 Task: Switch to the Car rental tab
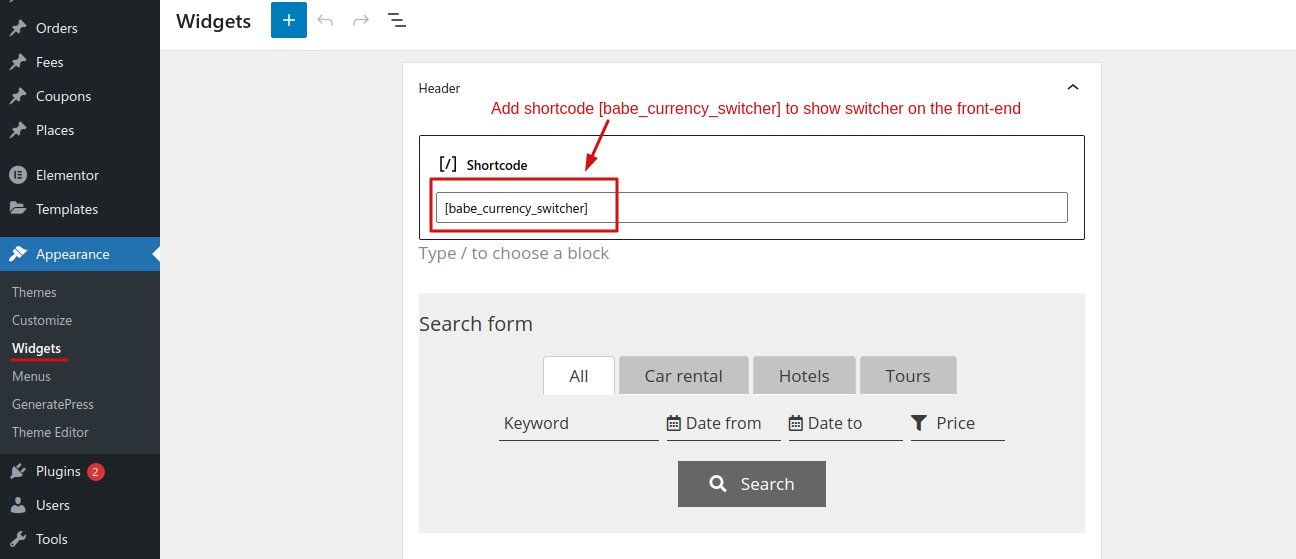click(684, 376)
